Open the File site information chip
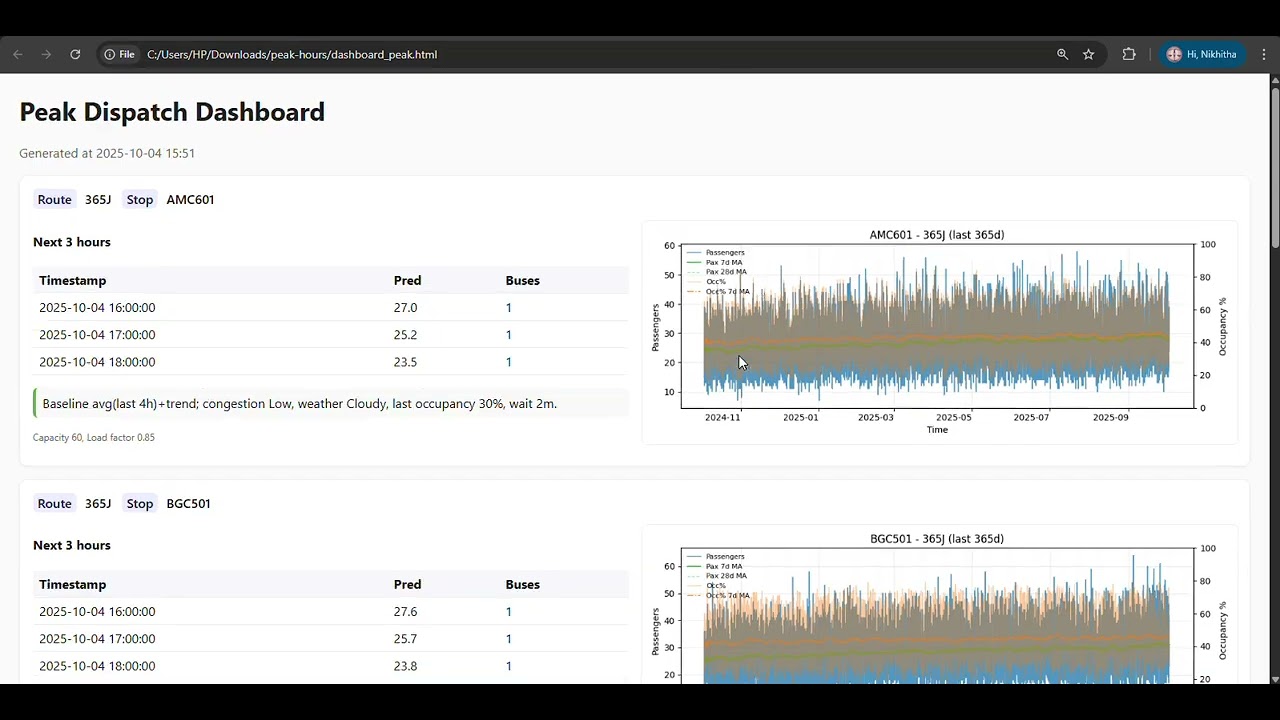Image resolution: width=1280 pixels, height=720 pixels. 120,54
